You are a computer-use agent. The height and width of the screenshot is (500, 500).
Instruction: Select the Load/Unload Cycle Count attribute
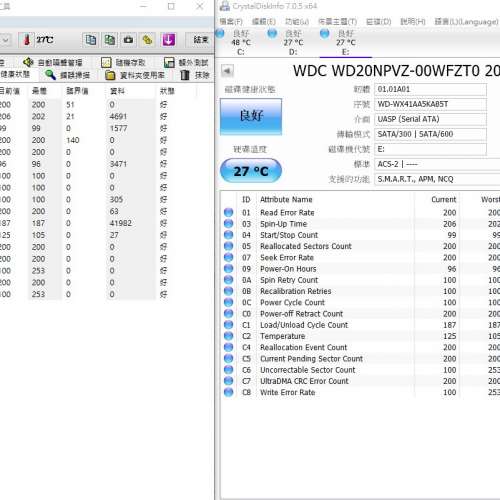coord(304,325)
